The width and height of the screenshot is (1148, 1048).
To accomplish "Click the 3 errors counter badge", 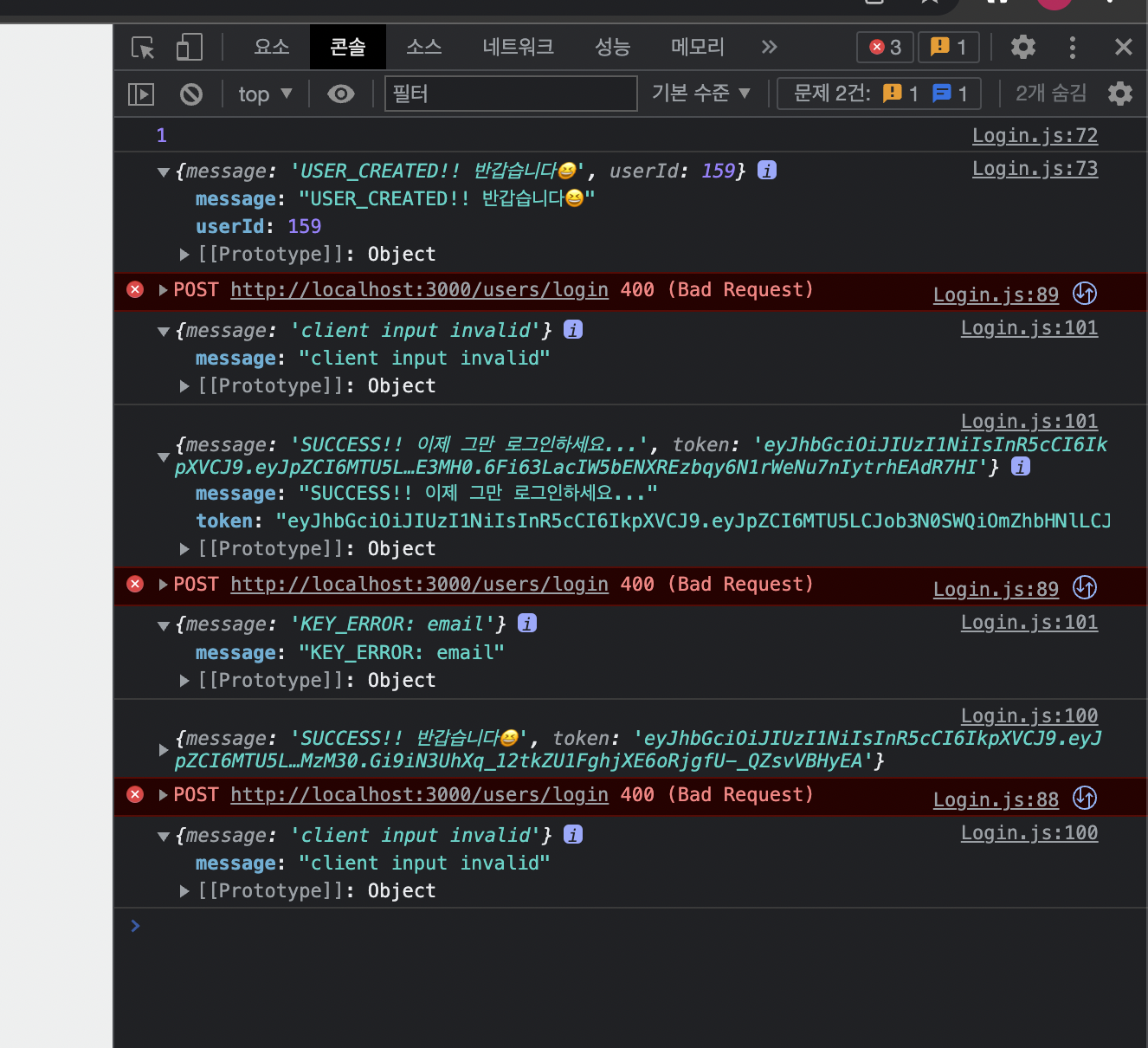I will point(886,47).
